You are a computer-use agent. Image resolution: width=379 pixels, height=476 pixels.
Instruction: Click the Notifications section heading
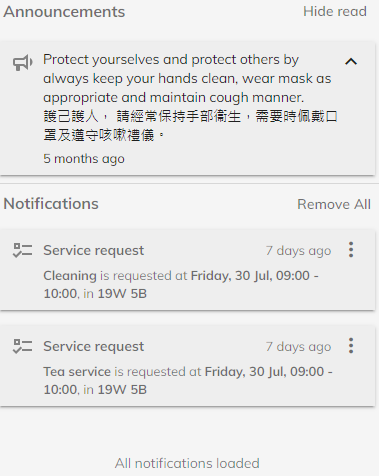point(51,204)
